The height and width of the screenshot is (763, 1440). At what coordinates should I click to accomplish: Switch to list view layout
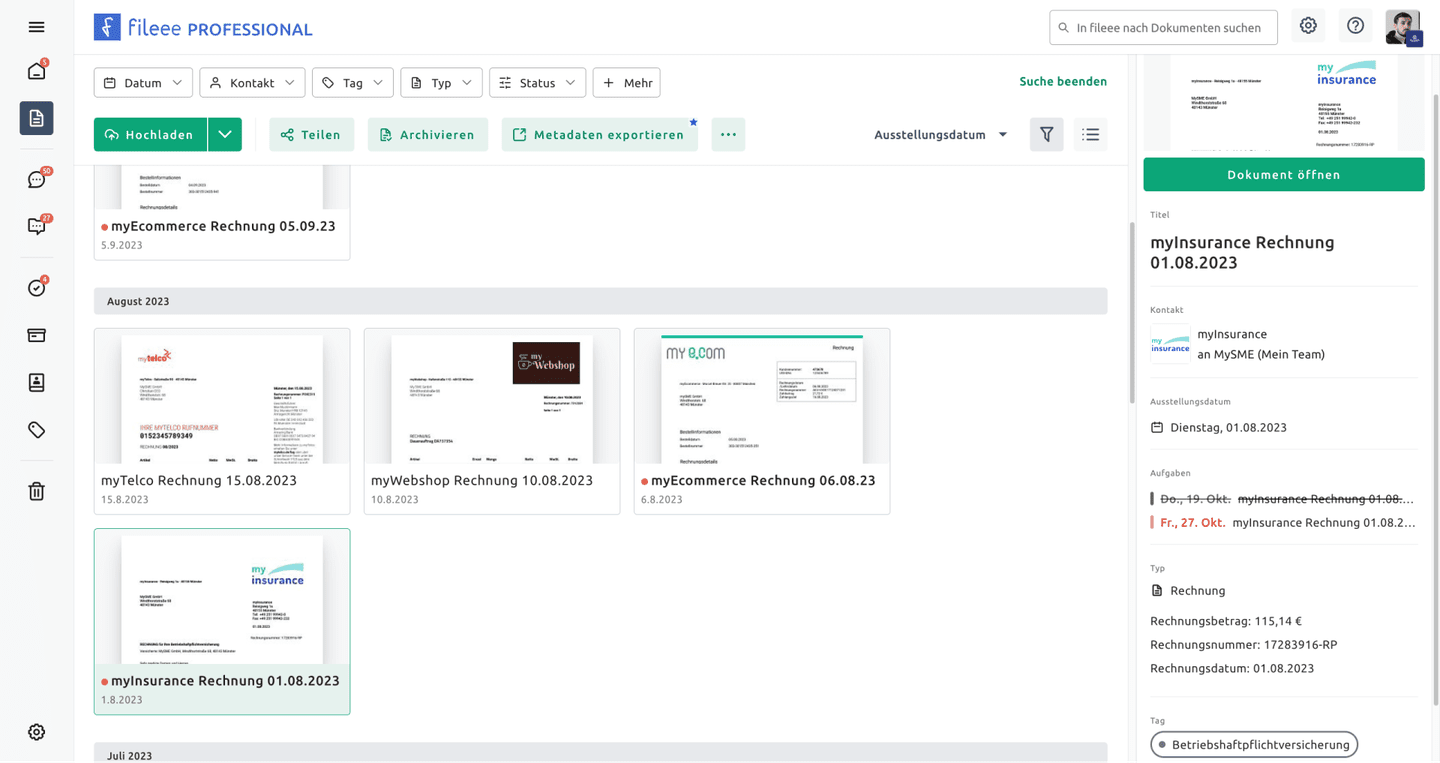click(1091, 135)
